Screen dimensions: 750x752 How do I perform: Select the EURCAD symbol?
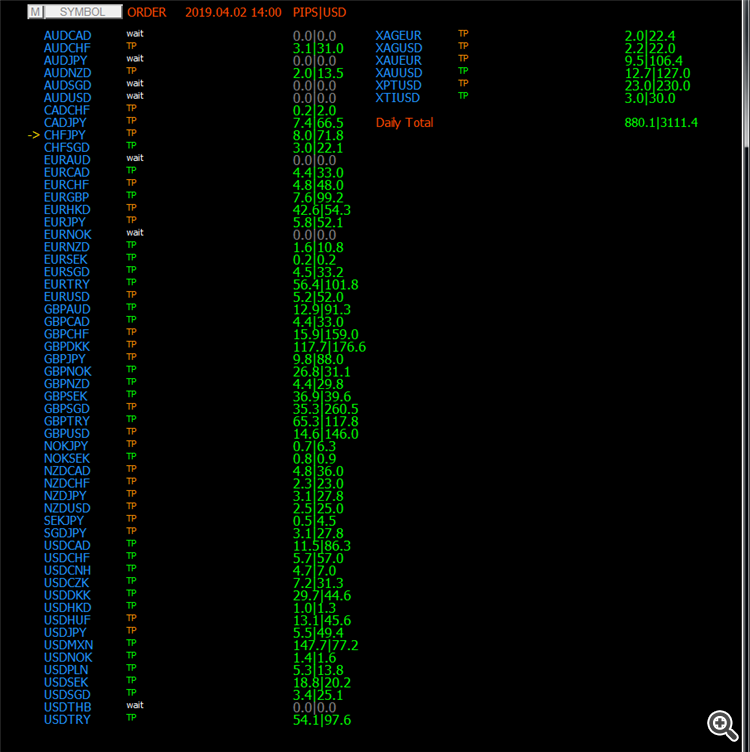click(x=67, y=173)
